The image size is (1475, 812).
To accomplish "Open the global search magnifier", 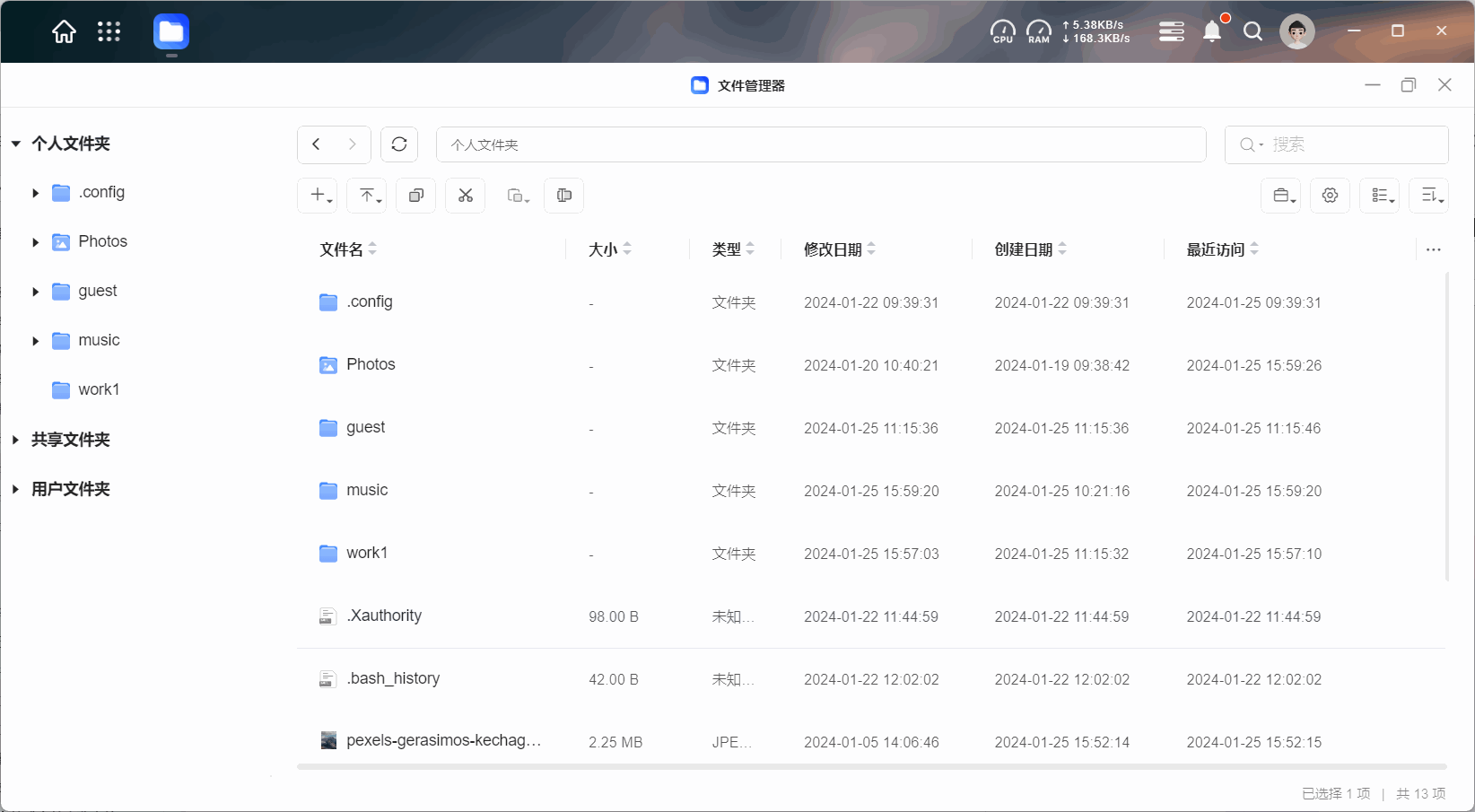I will [1252, 32].
